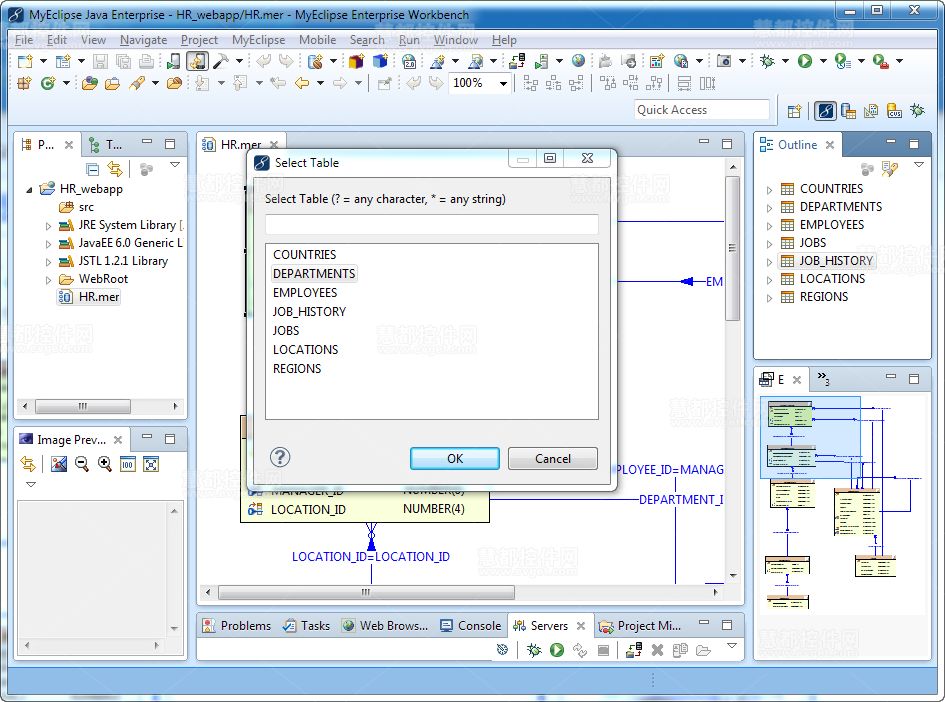Click zoom out icon in Image Preview
Image resolution: width=945 pixels, height=702 pixels.
(x=82, y=464)
